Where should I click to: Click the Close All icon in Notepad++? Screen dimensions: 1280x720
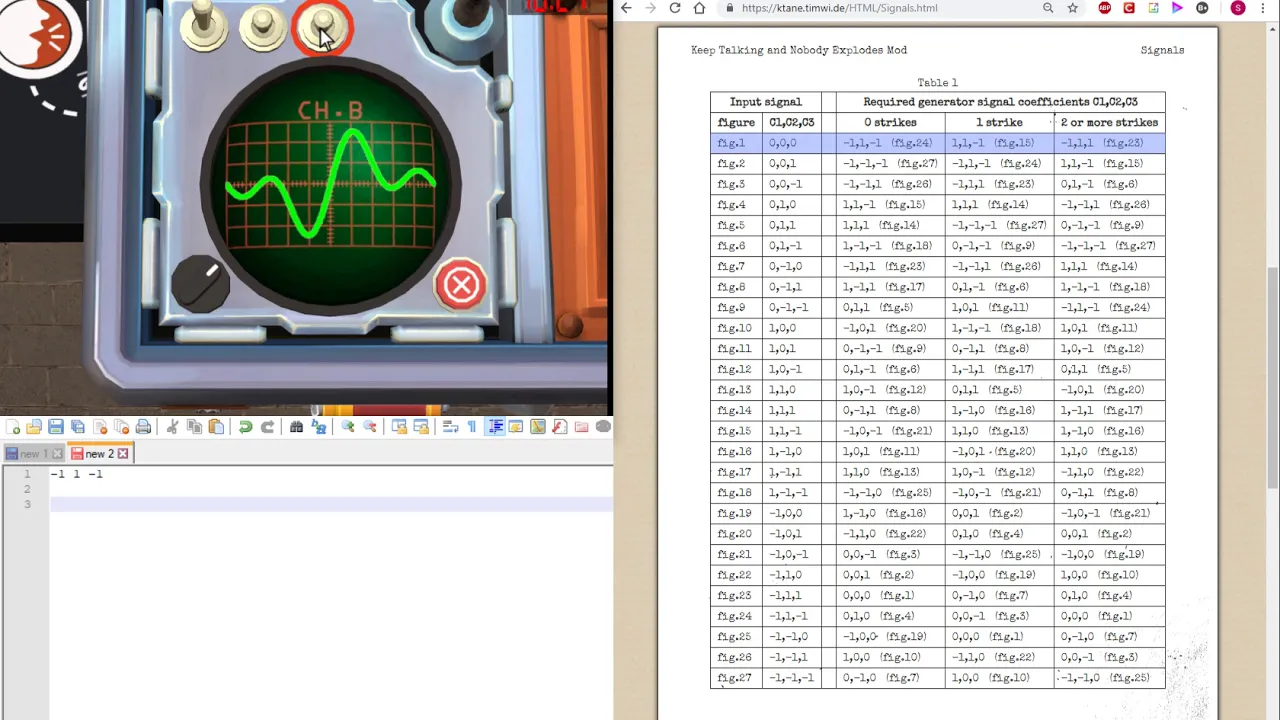click(x=121, y=427)
